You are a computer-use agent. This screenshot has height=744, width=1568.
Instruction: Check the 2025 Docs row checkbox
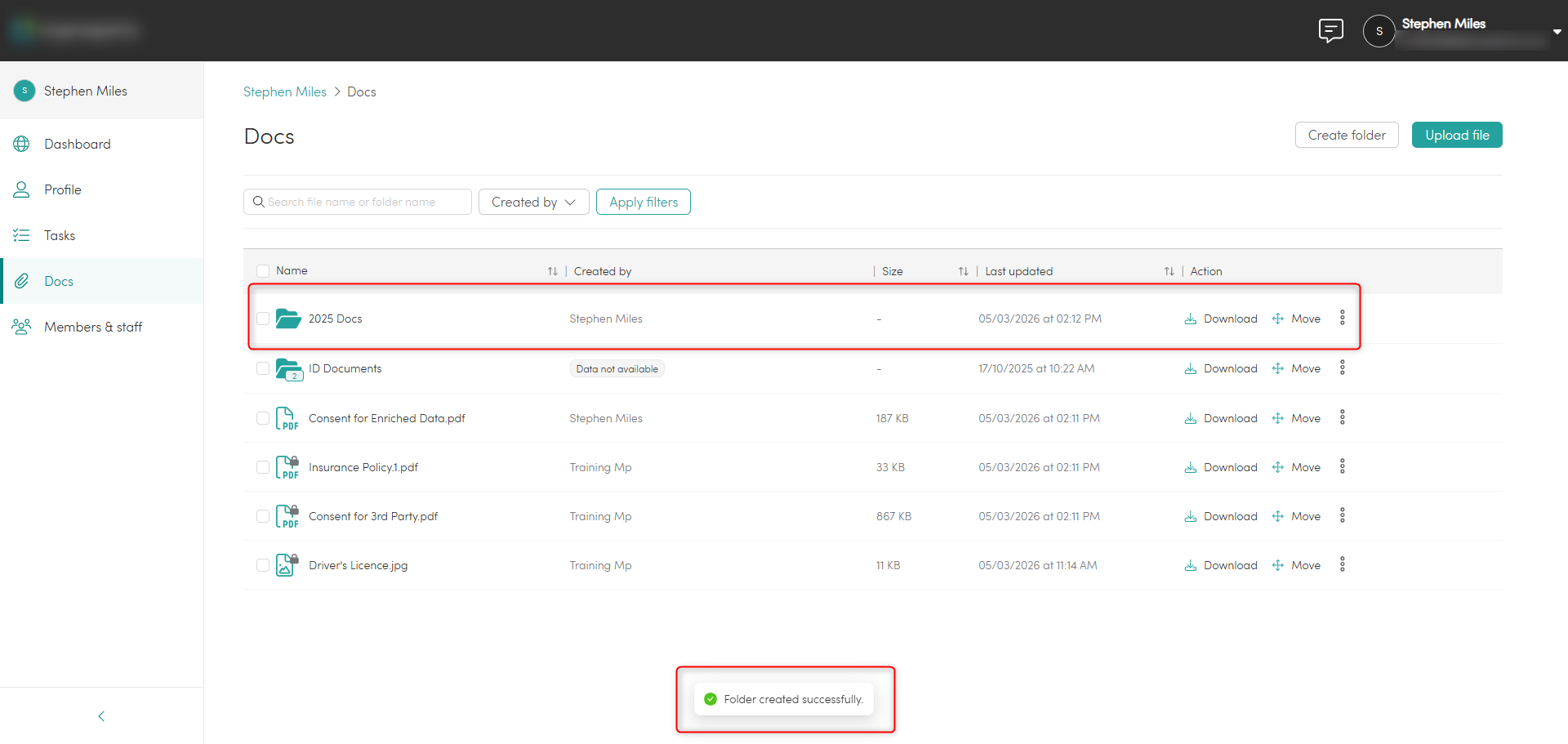pyautogui.click(x=263, y=319)
